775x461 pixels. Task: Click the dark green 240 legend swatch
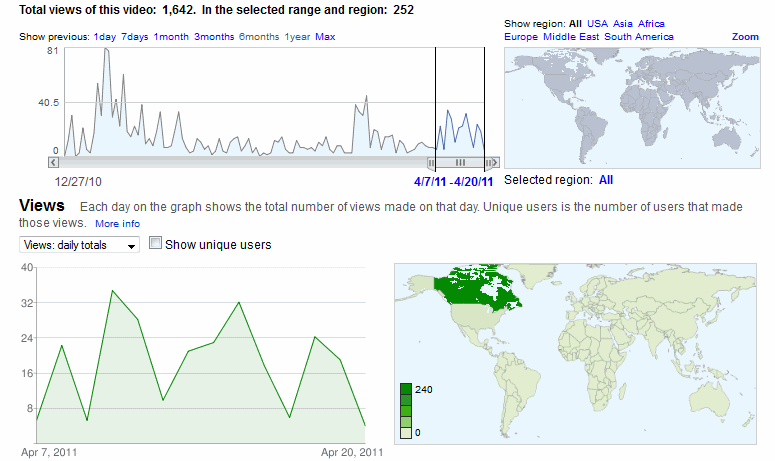coord(405,389)
